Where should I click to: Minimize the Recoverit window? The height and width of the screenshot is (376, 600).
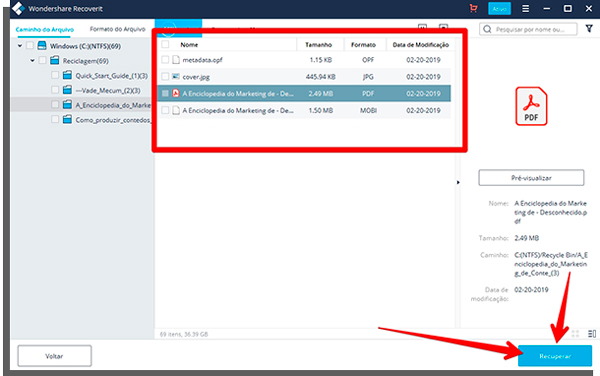(546, 8)
